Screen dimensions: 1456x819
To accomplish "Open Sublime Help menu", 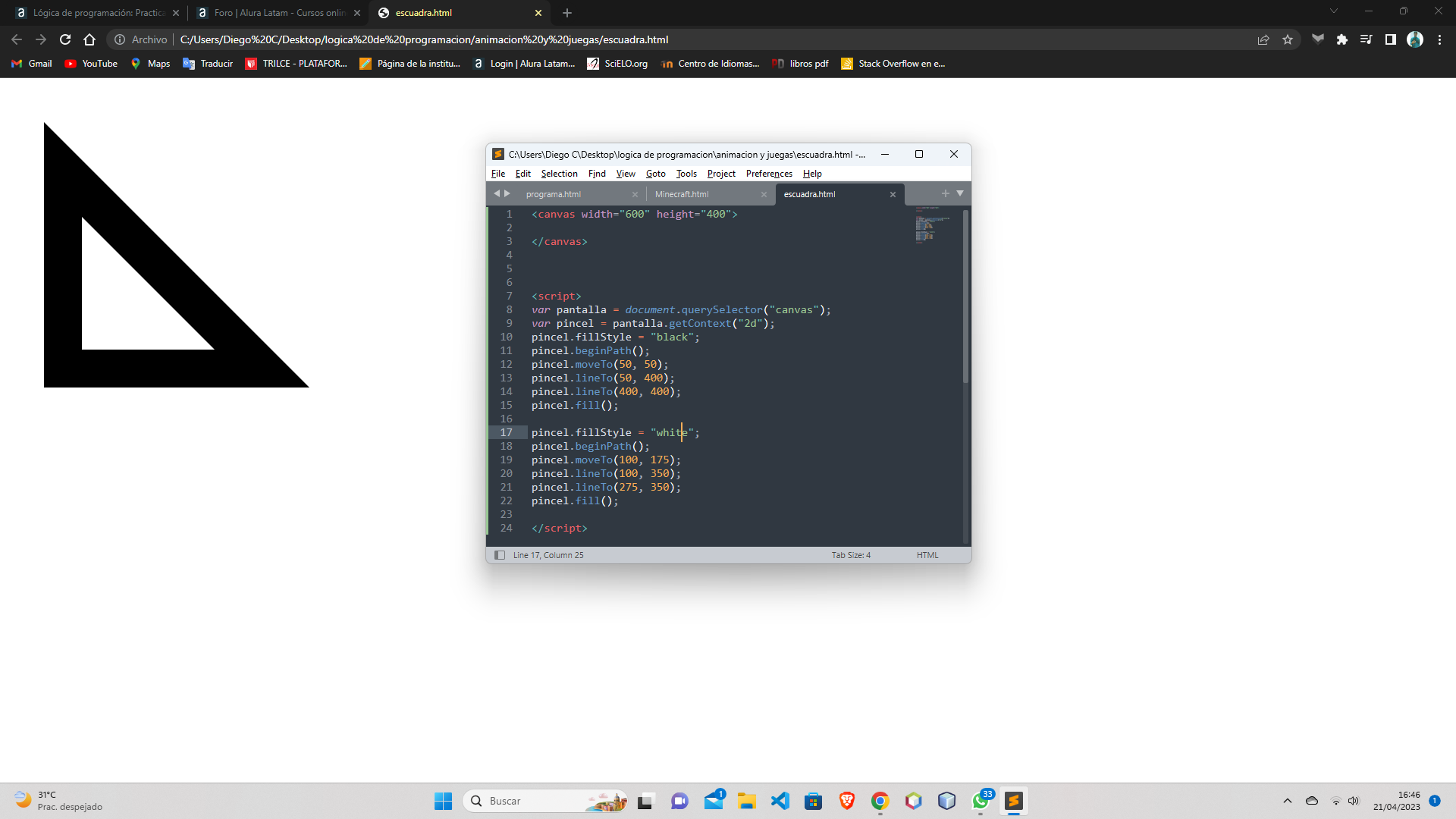I will (x=812, y=174).
